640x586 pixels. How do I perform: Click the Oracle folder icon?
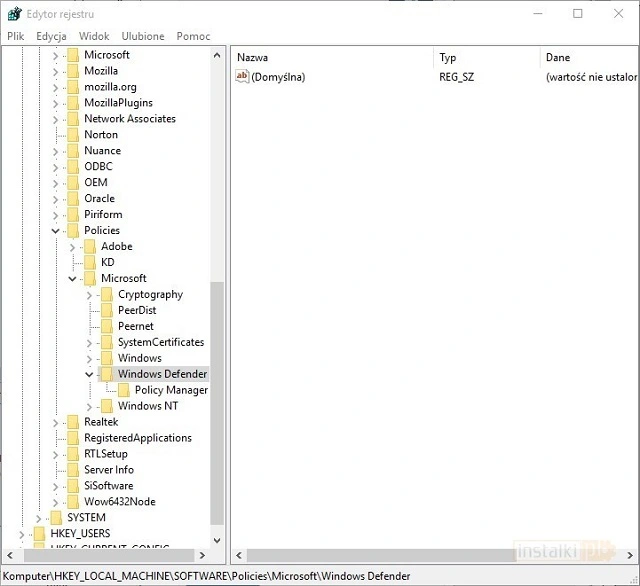coord(73,198)
